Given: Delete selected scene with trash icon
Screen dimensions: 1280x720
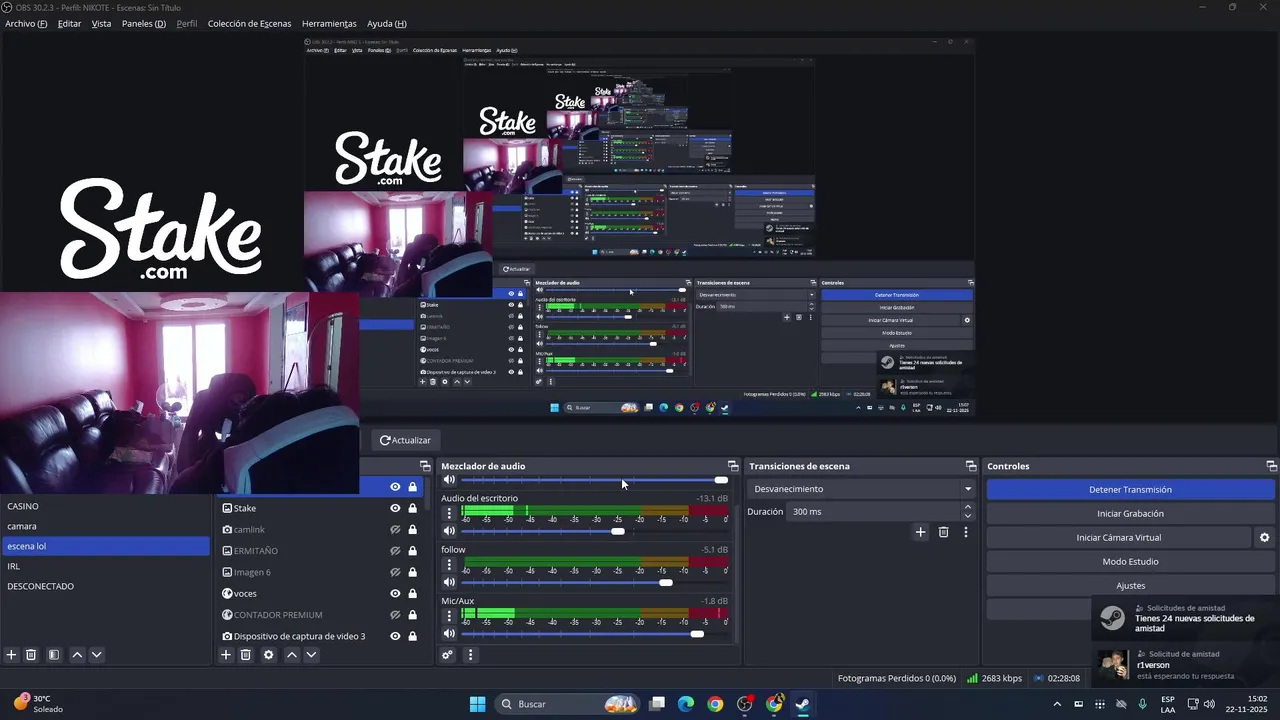Looking at the screenshot, I should coord(31,655).
